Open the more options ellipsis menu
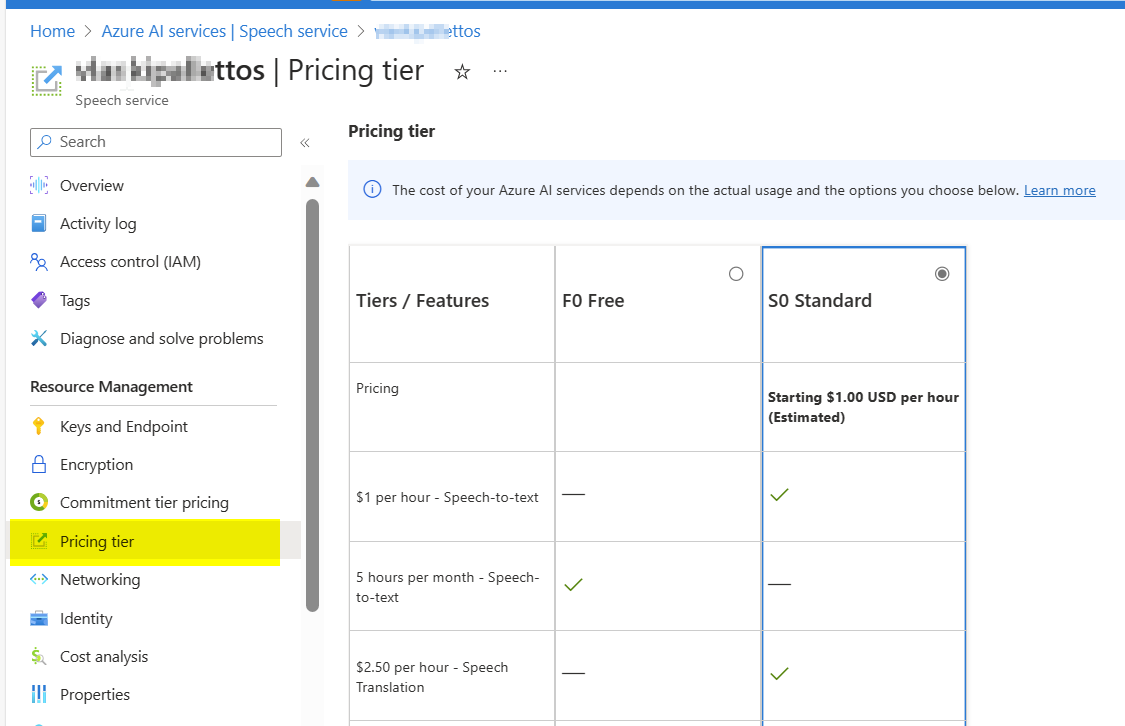The image size is (1125, 726). 500,71
